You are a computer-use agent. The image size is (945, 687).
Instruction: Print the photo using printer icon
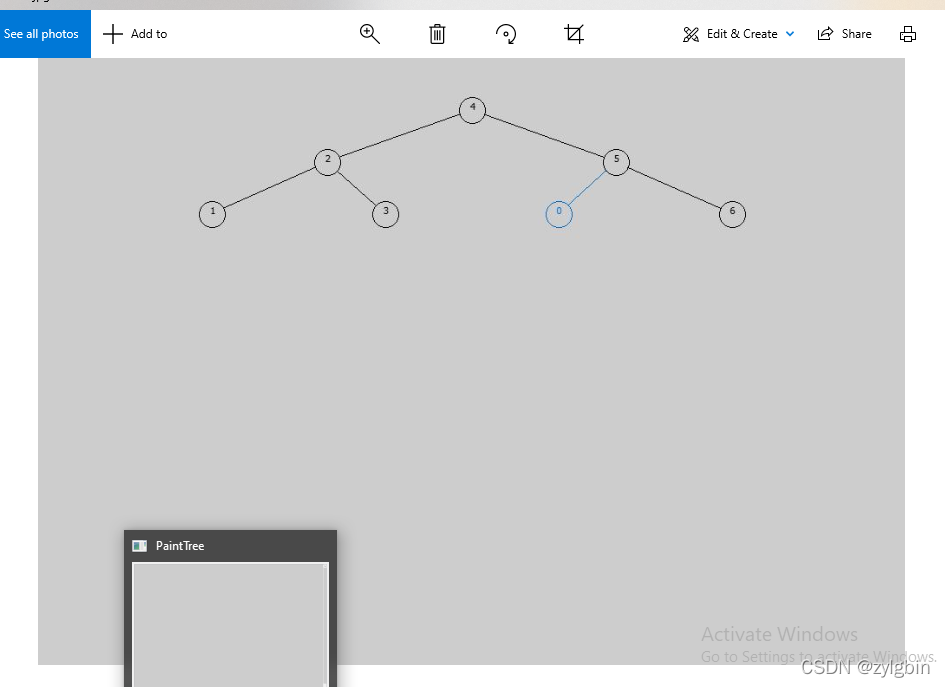[908, 34]
